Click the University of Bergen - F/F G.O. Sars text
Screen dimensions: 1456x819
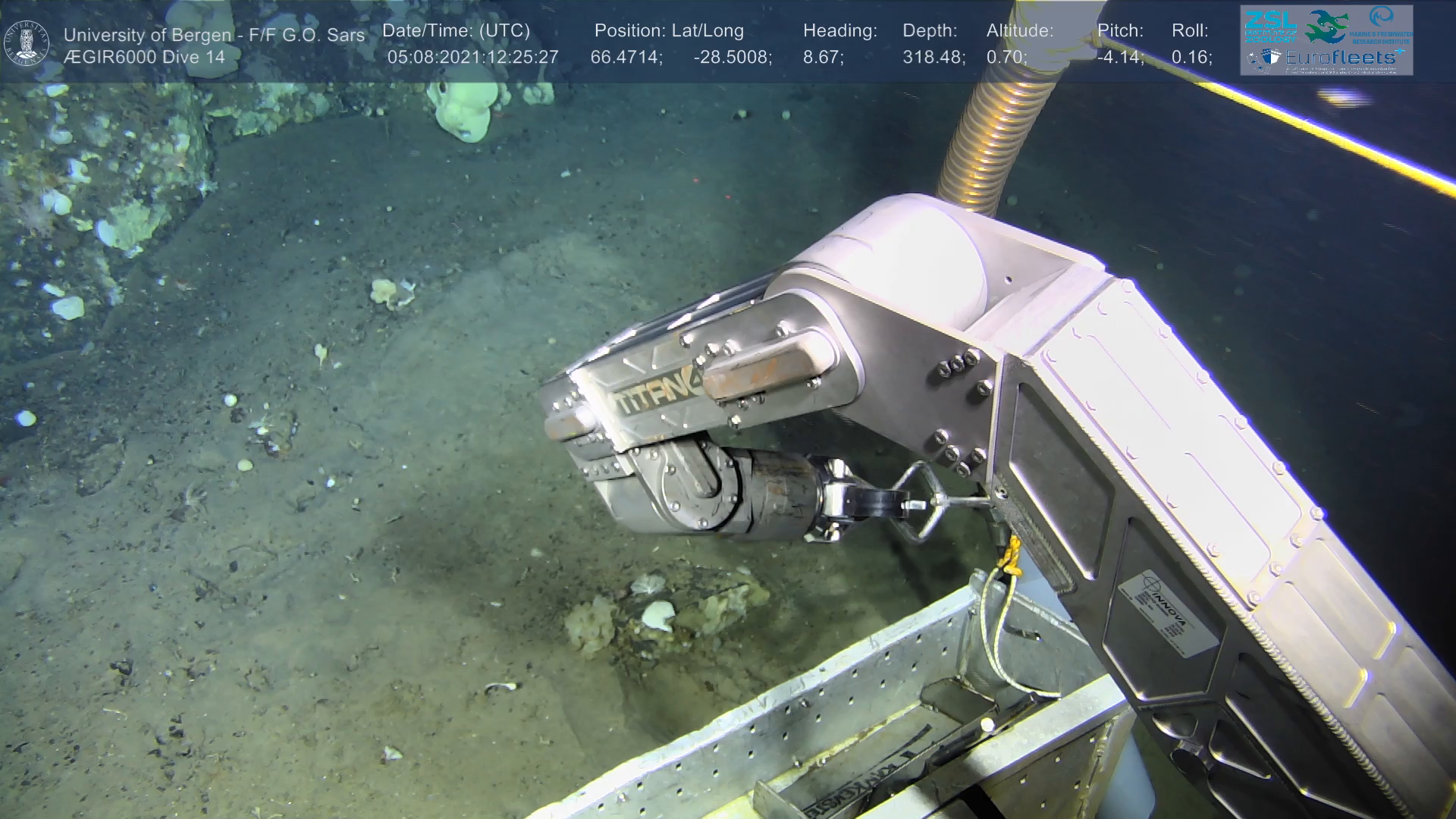[x=214, y=35]
